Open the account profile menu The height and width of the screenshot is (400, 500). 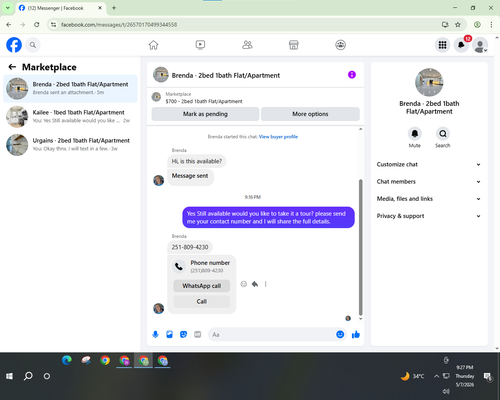480,45
